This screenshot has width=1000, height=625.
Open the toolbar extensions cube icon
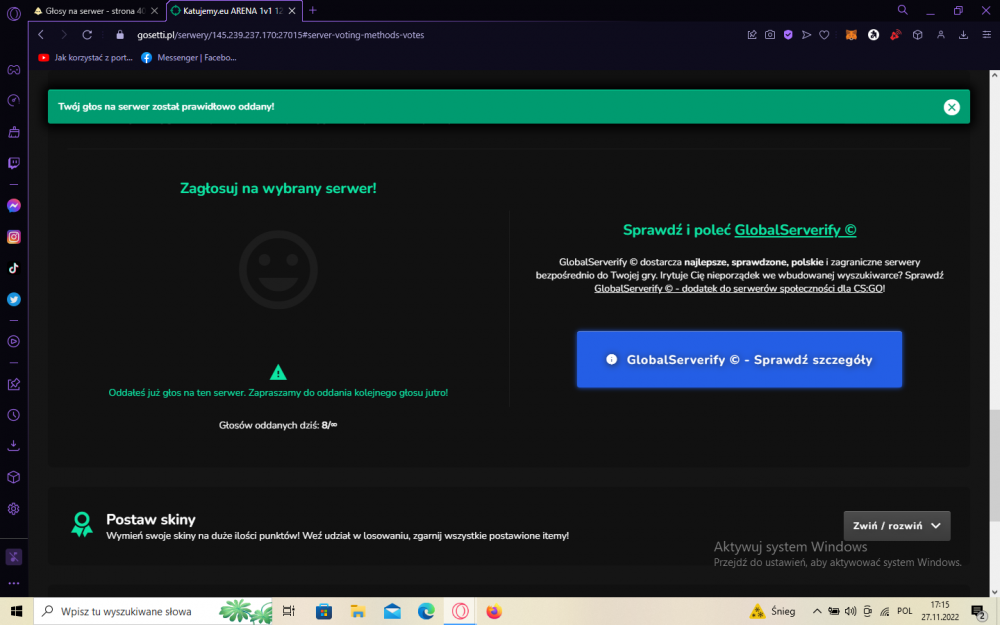[918, 35]
